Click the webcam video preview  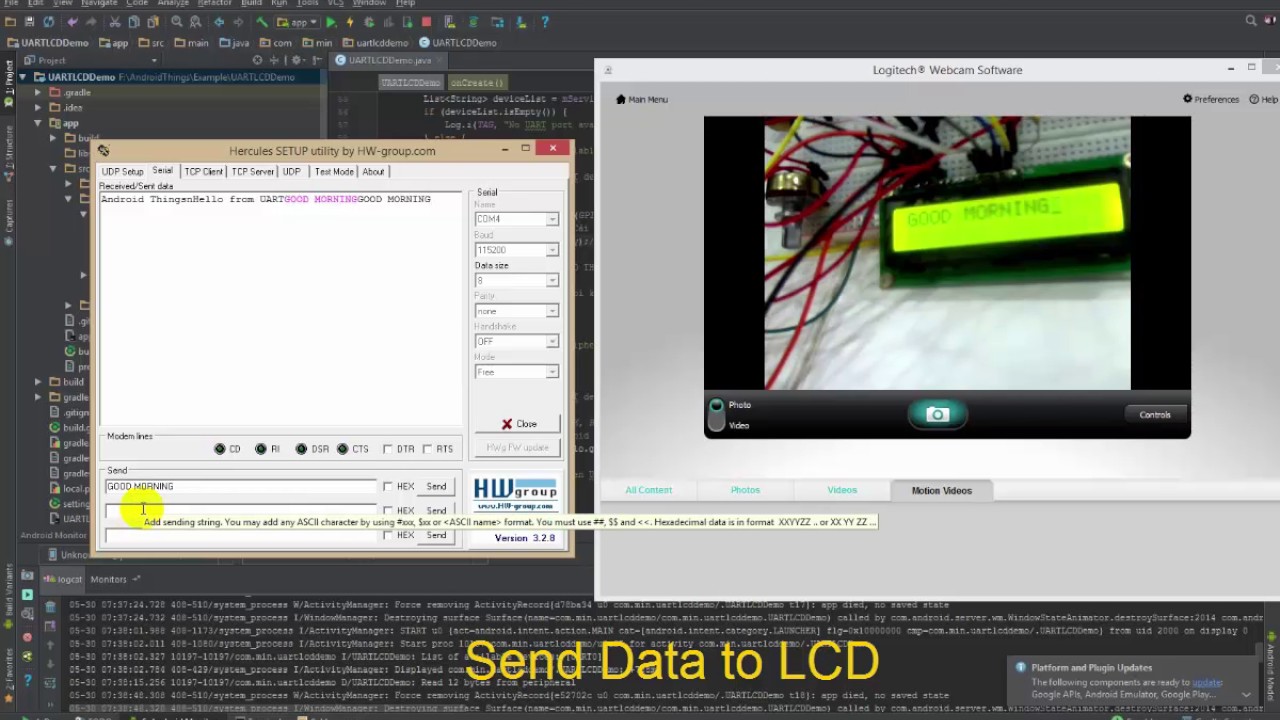(947, 252)
